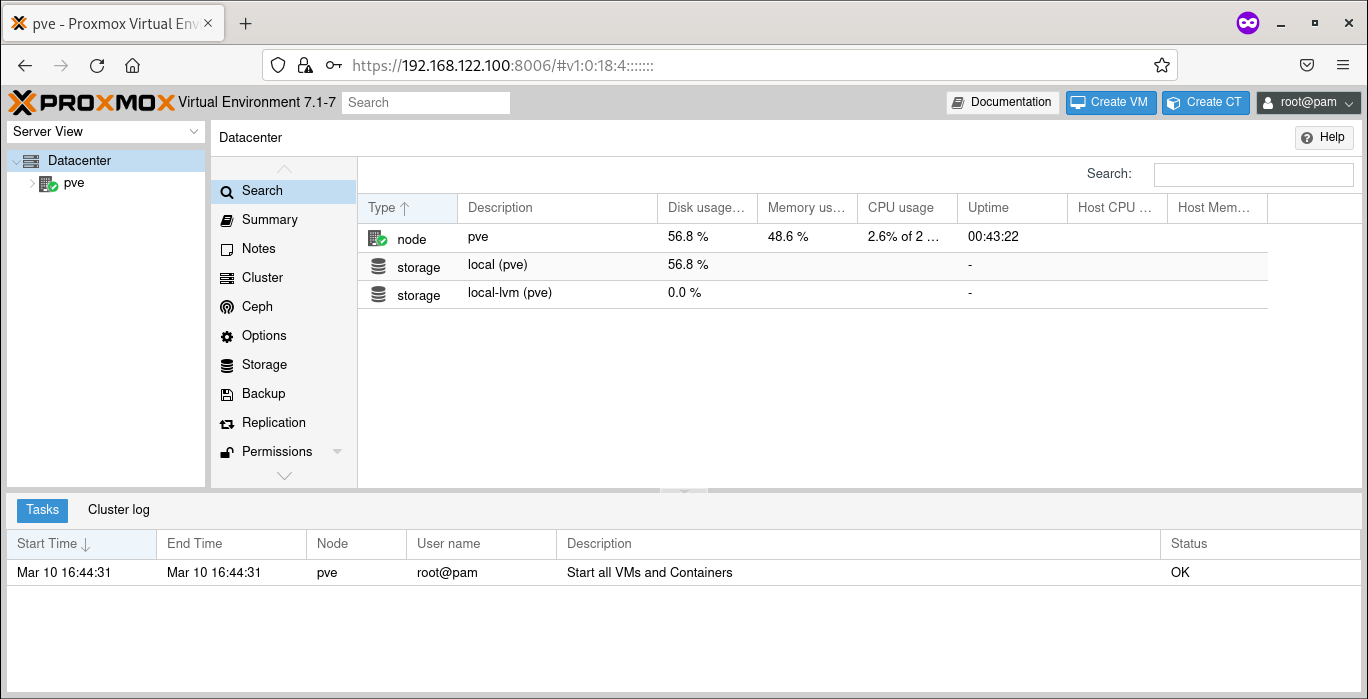Sort by the Description column header

tap(557, 208)
